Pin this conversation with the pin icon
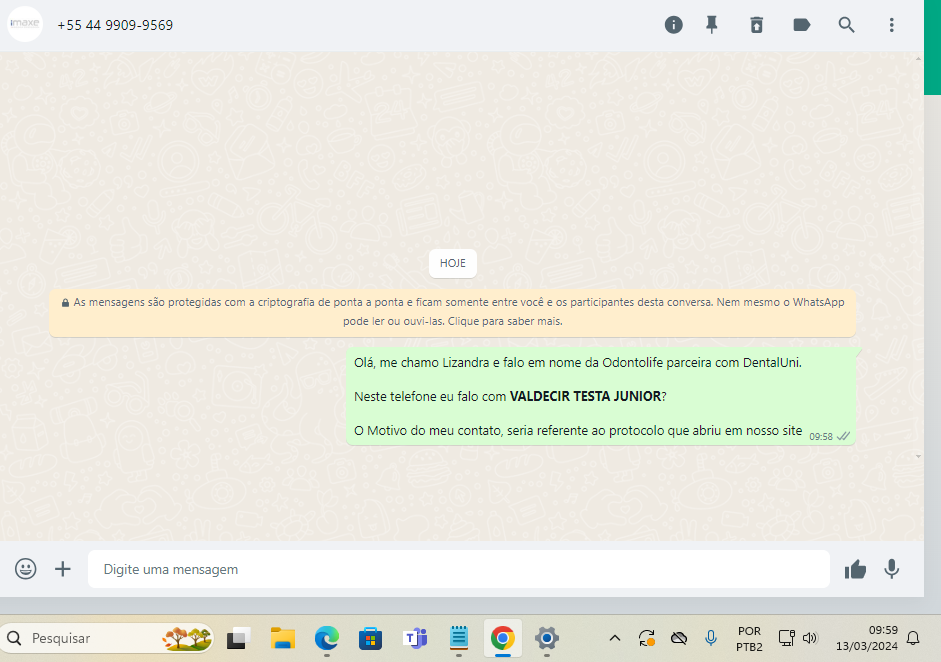This screenshot has width=941, height=662. (712, 25)
